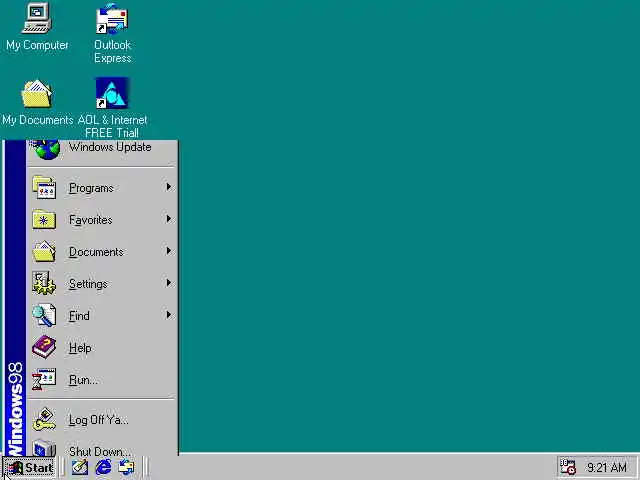Select Run... from the Start menu
Viewport: 640px width, 480px height.
pyautogui.click(x=102, y=379)
